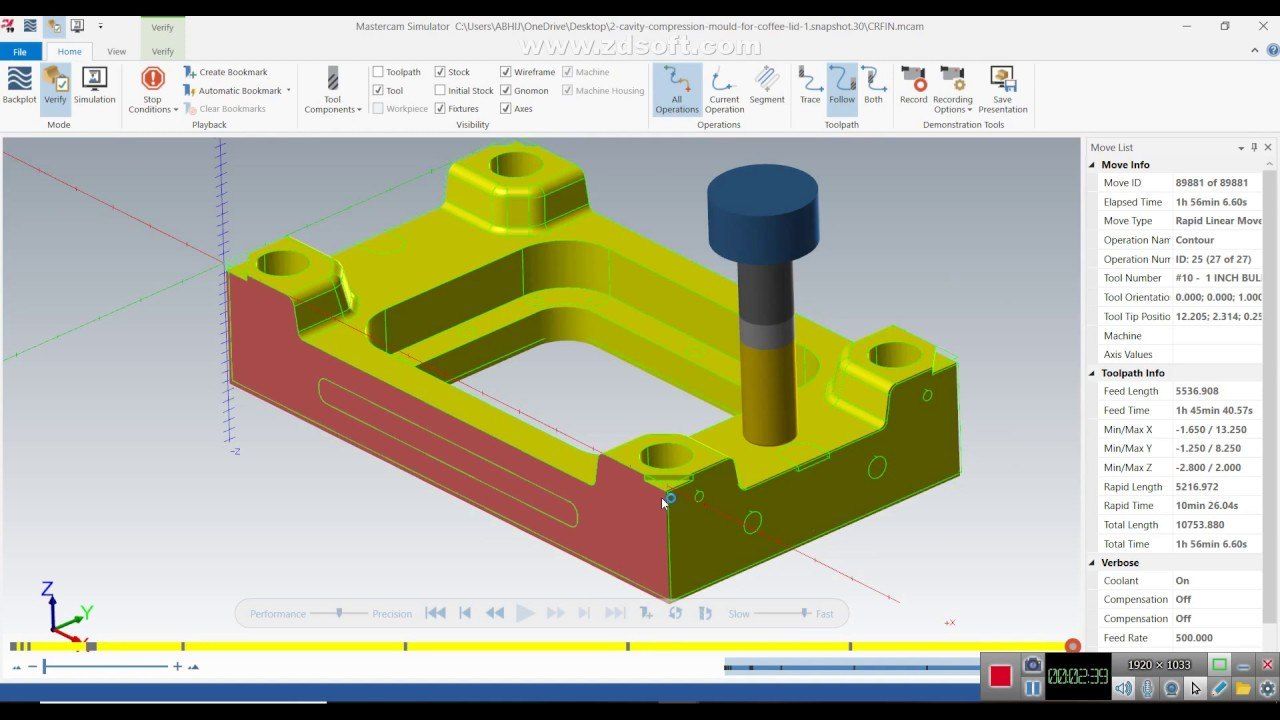Viewport: 1280px width, 720px height.
Task: Adjust the Performance-Precision slider
Action: (339, 613)
